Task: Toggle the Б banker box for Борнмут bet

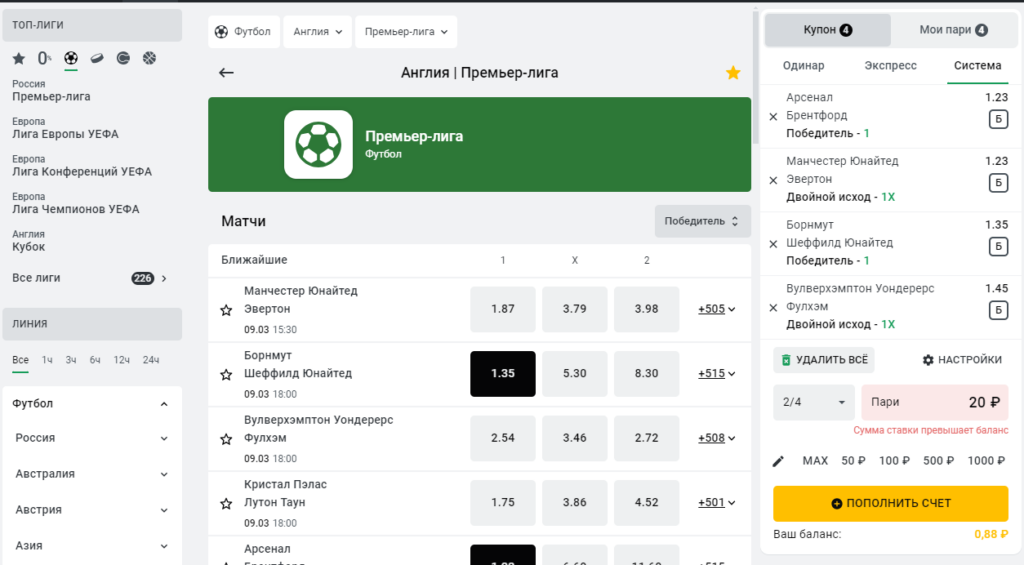Action: [998, 246]
